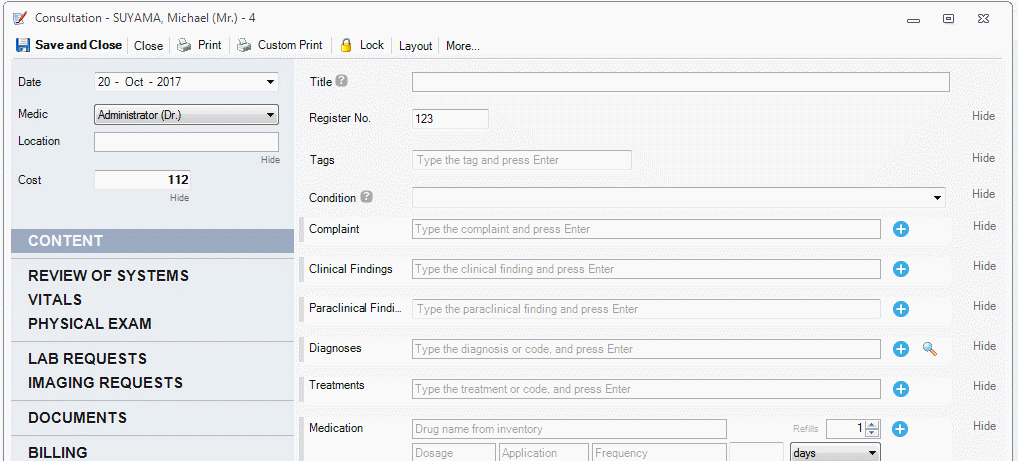Click the plus icon next to Medication
This screenshot has height=461, width=1018.
tap(899, 429)
